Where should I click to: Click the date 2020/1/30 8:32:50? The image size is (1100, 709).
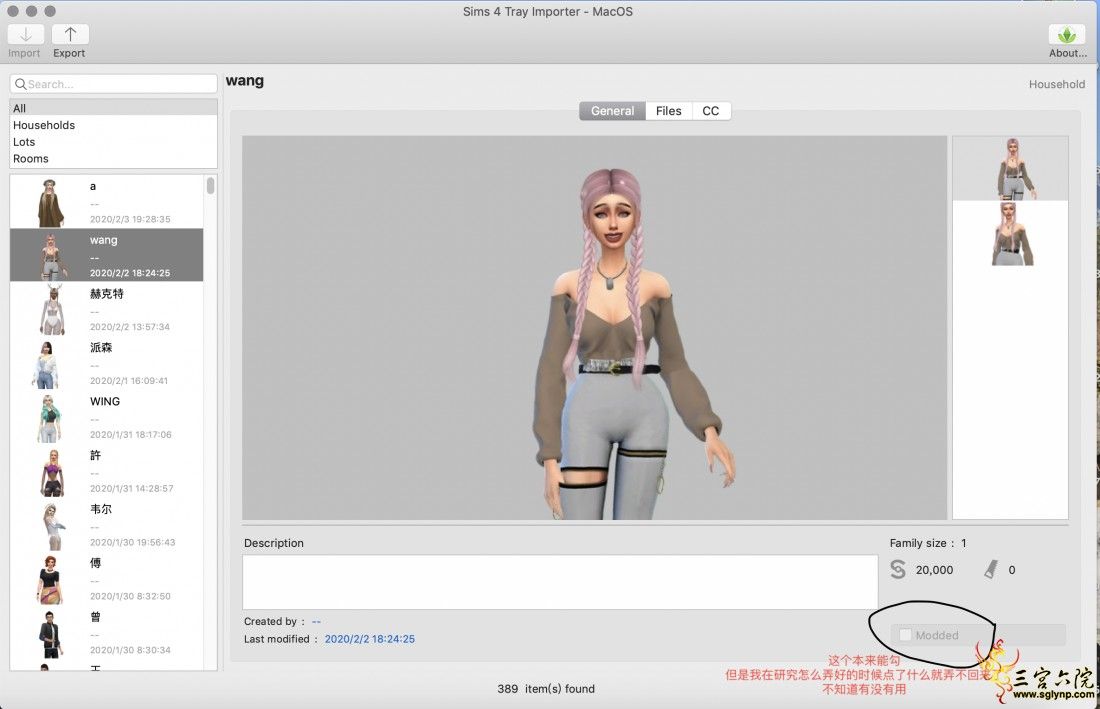[130, 596]
